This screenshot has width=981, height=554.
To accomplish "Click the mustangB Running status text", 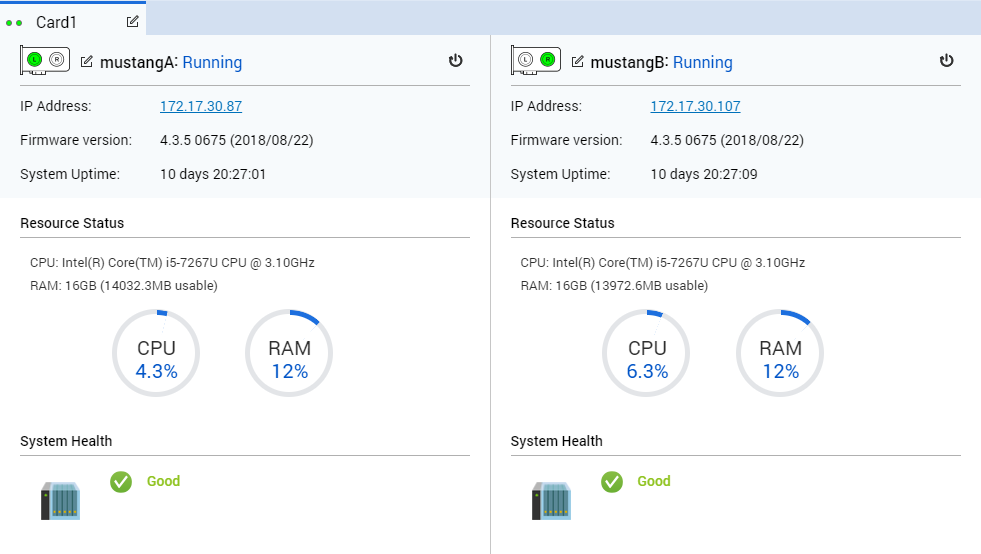I will pyautogui.click(x=703, y=63).
